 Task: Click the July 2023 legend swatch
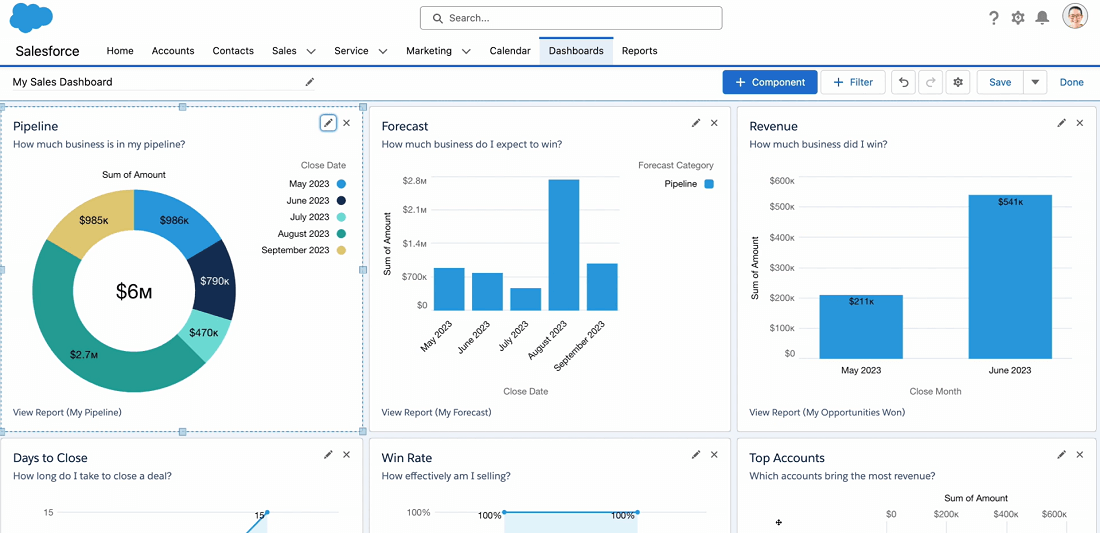click(341, 217)
